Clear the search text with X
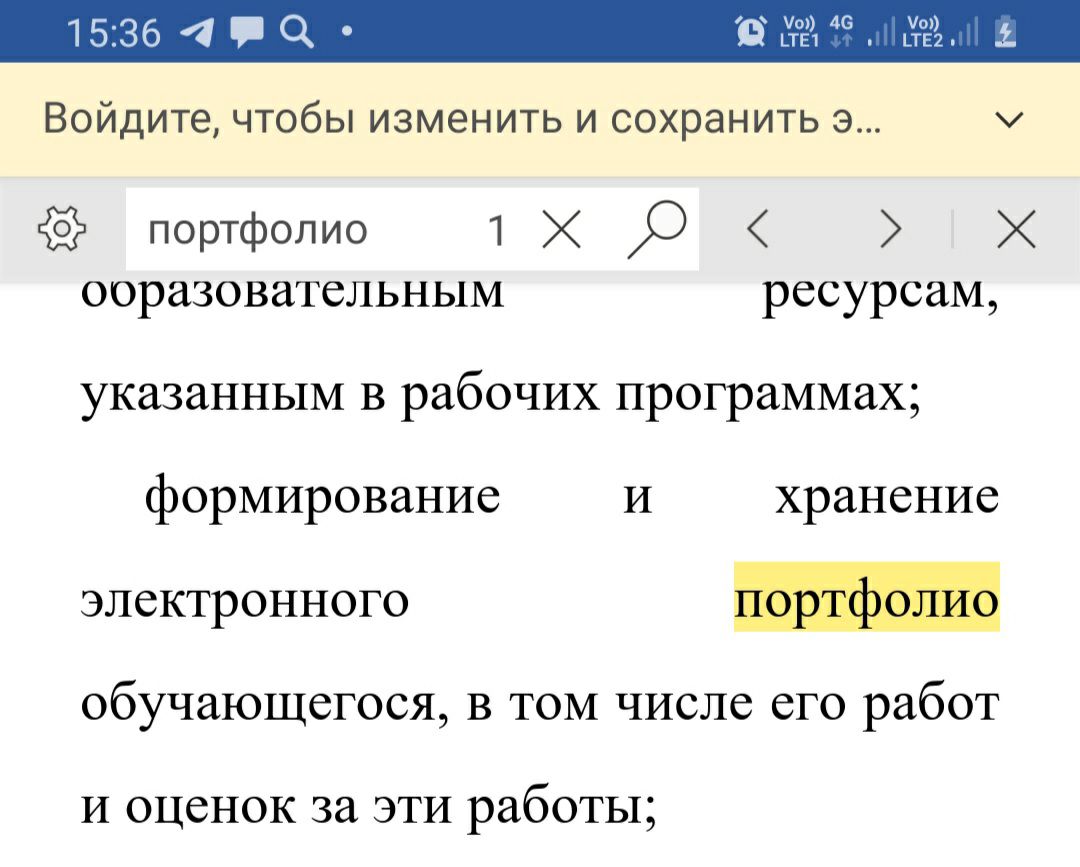This screenshot has width=1080, height=867. coord(561,229)
